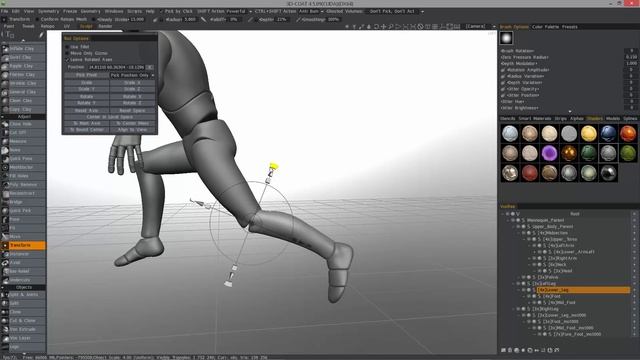Click the Center in Local Space button
The height and width of the screenshot is (360, 640).
[x=109, y=117]
